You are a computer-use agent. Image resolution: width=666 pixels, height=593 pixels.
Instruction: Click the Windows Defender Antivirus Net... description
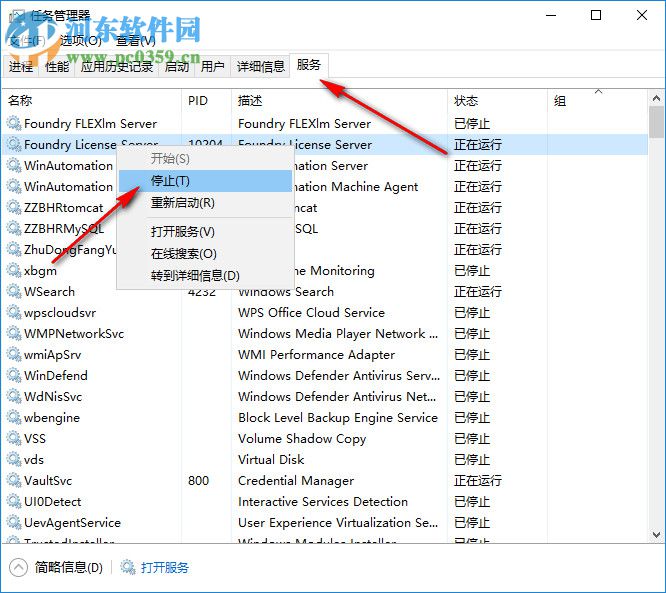point(337,397)
